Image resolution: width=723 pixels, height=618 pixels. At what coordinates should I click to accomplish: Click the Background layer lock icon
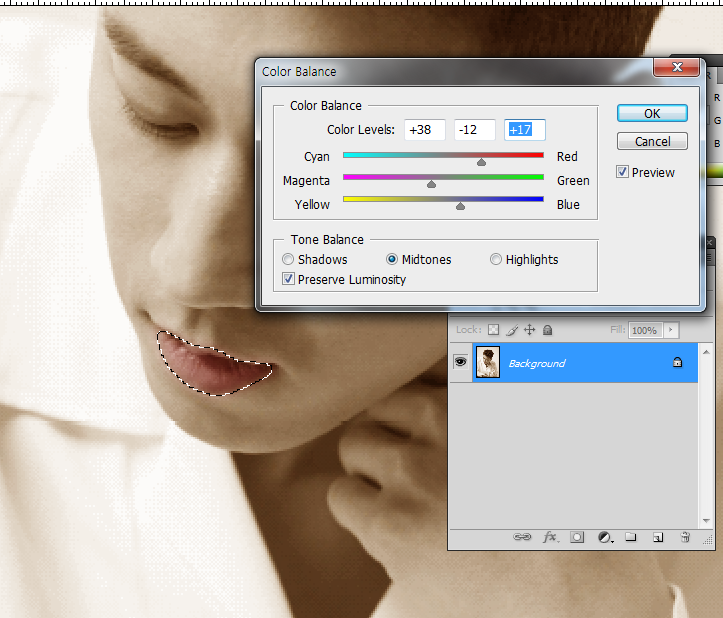[x=677, y=362]
